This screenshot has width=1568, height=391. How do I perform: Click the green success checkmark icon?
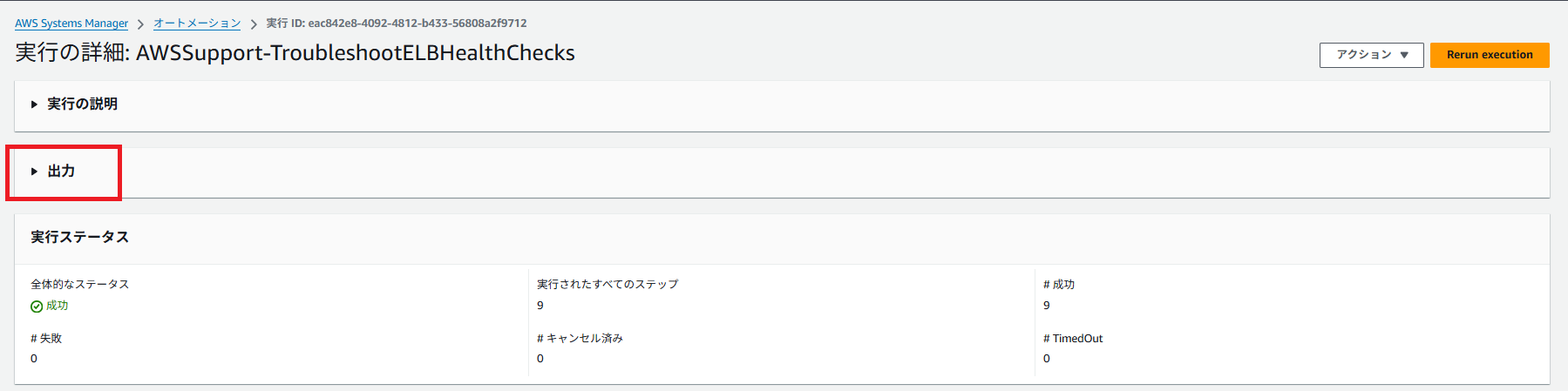click(x=37, y=307)
